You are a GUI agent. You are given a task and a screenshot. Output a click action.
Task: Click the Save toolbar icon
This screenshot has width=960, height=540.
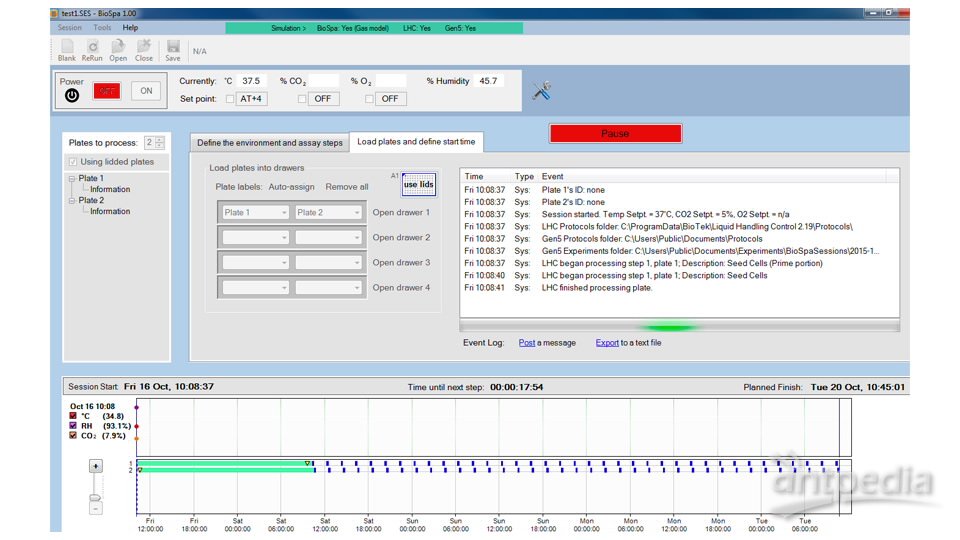173,47
